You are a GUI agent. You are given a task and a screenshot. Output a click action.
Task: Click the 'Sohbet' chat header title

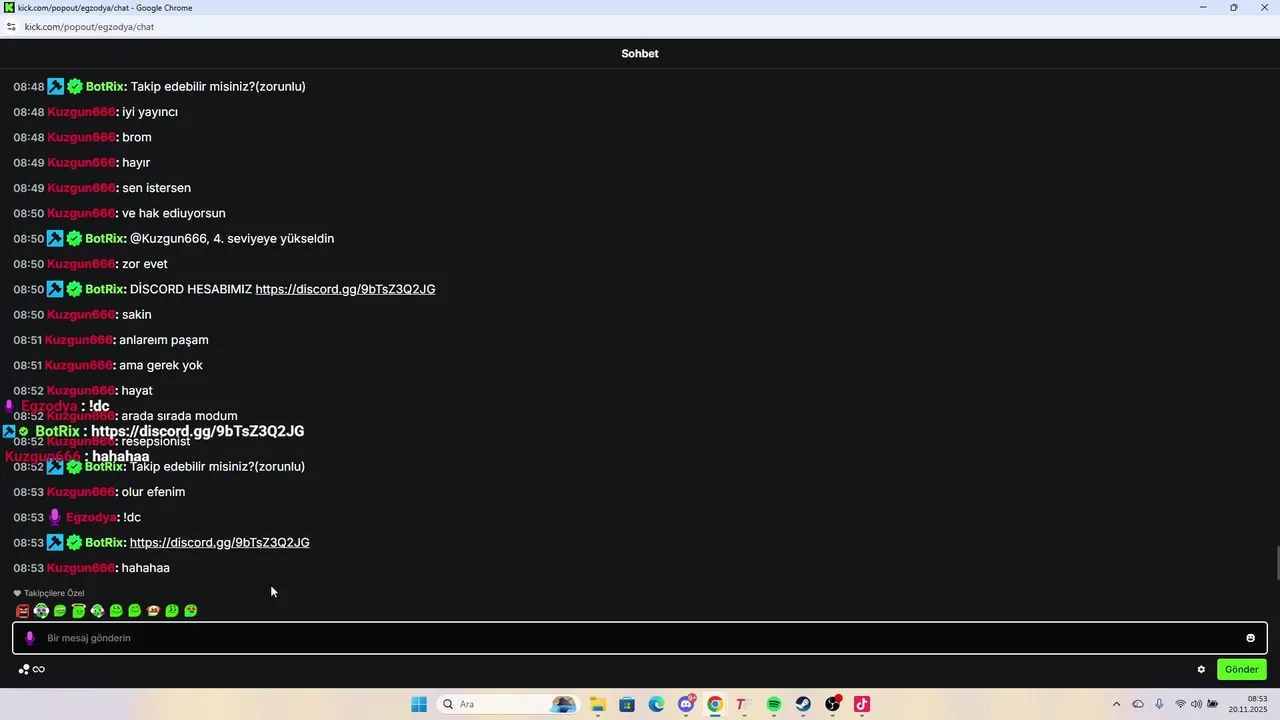point(640,54)
